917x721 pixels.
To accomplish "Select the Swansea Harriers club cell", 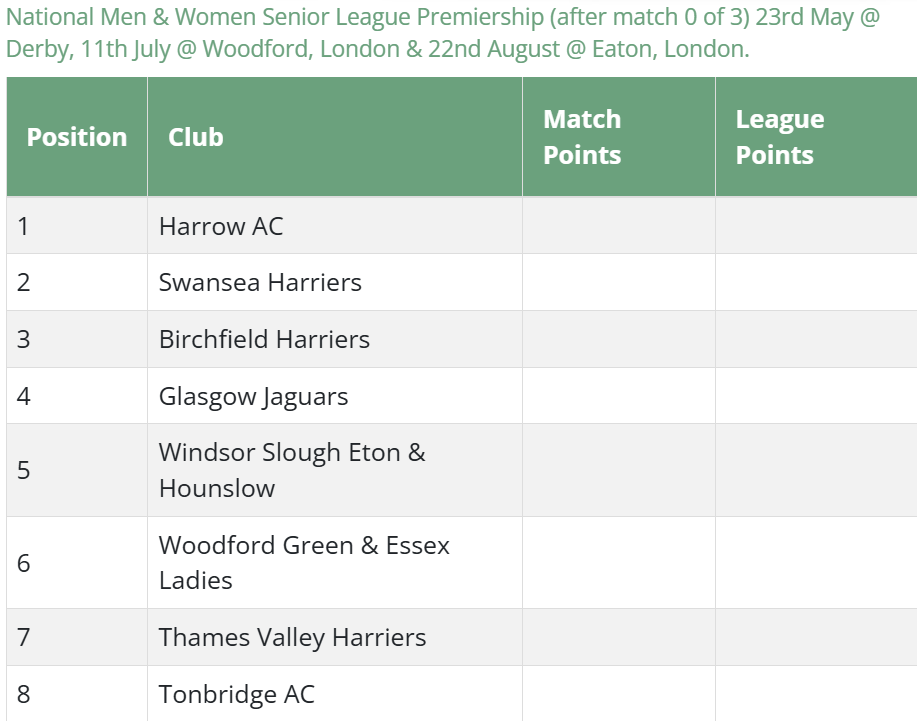I will click(x=260, y=282).
